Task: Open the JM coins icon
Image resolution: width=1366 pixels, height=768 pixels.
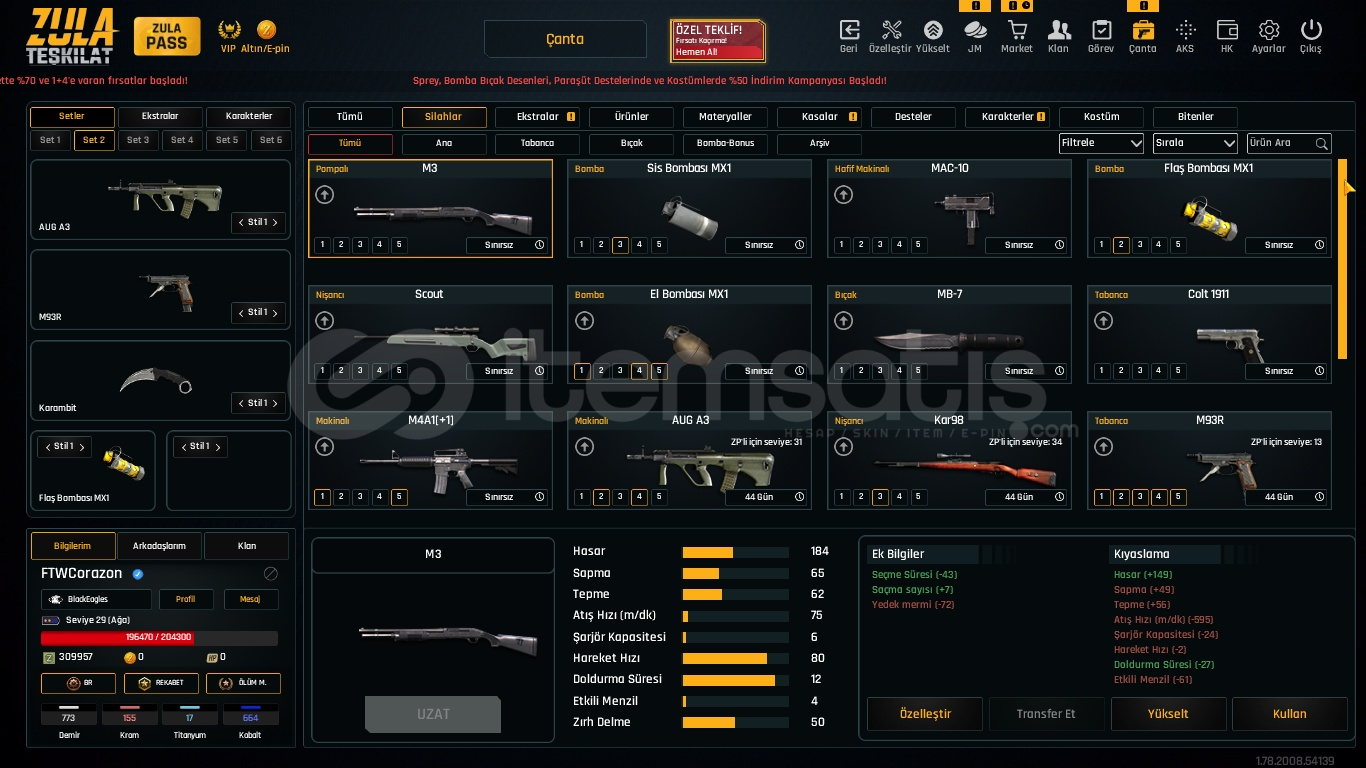Action: (x=975, y=30)
